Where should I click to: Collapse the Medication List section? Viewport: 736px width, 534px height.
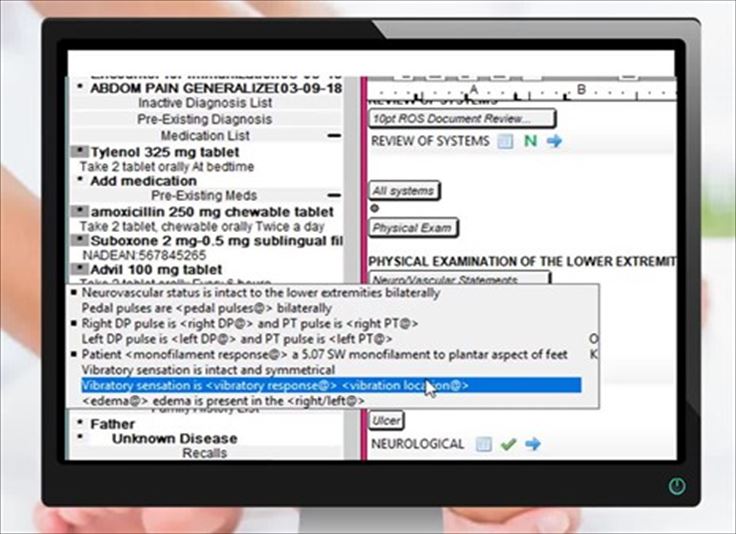click(334, 135)
